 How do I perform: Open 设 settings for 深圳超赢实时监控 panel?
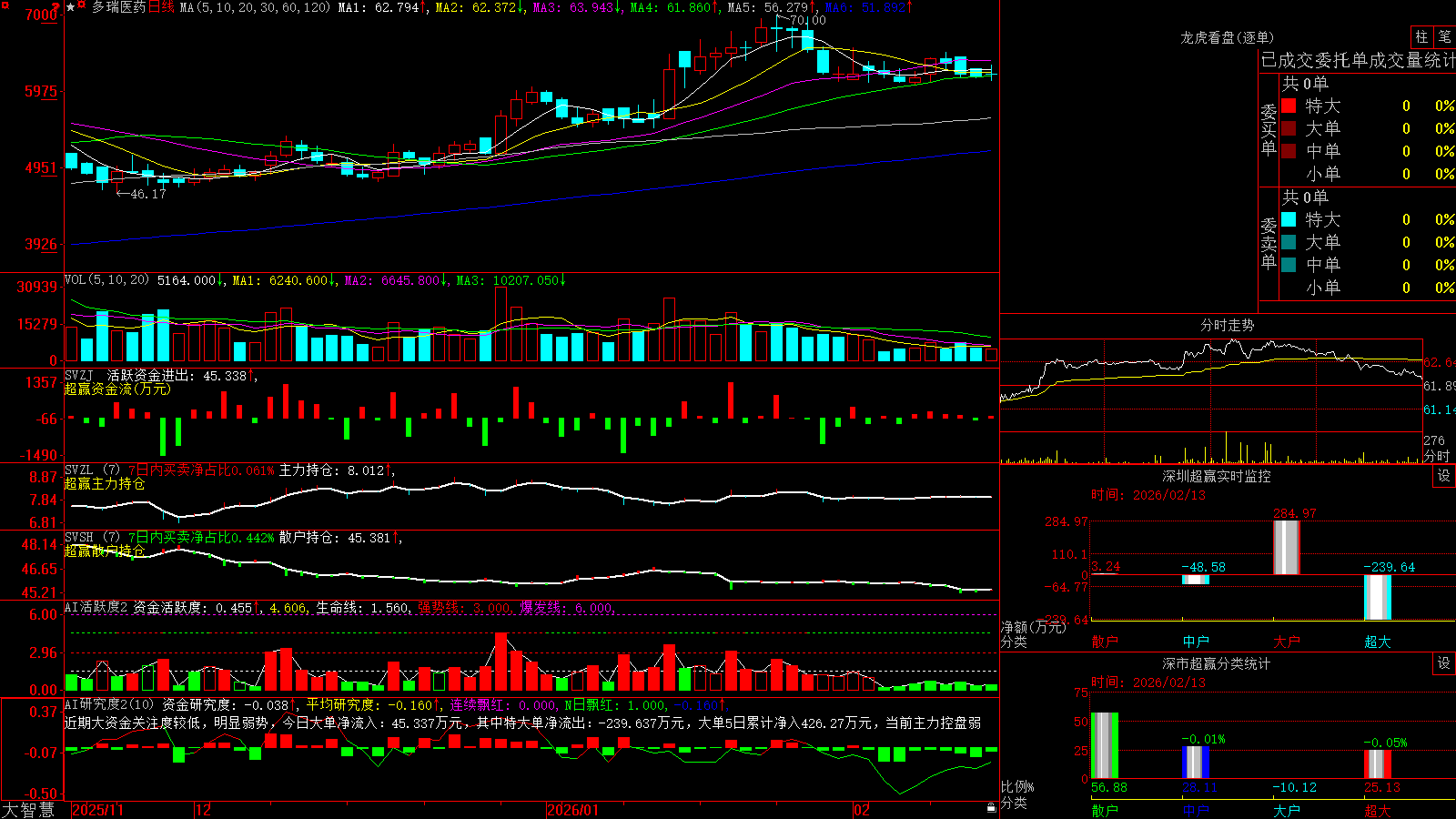pyautogui.click(x=1444, y=476)
